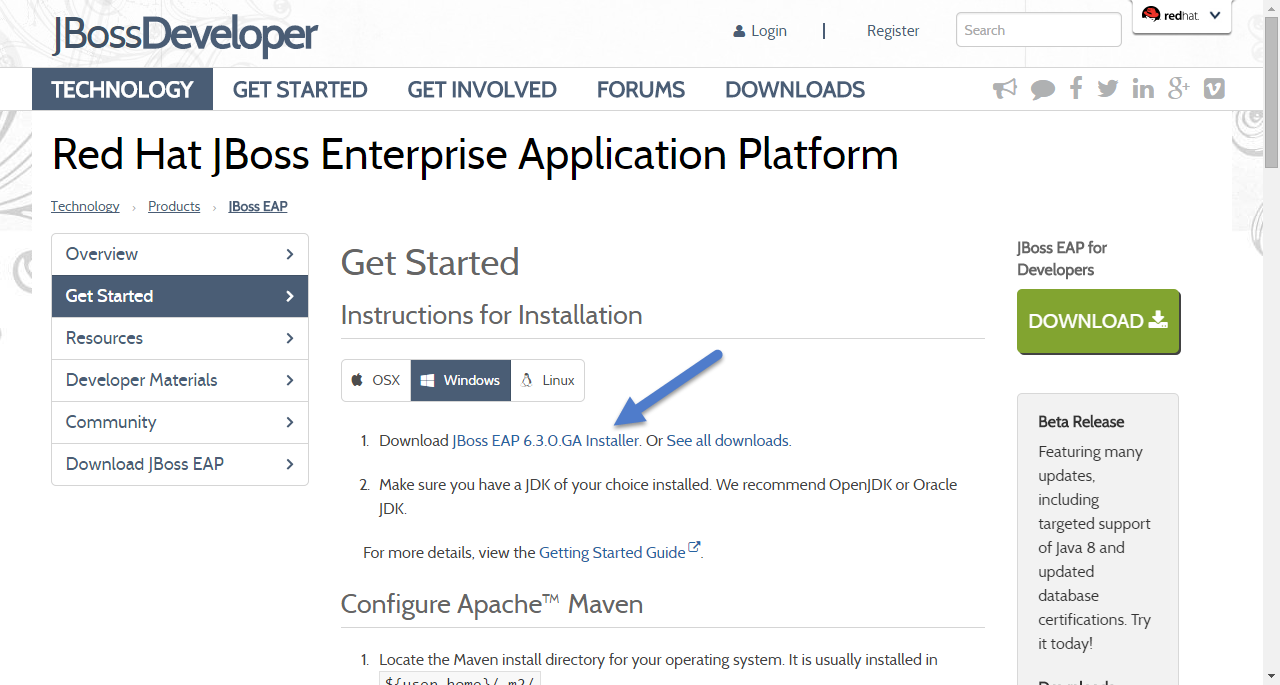The image size is (1280, 685).
Task: Open Download JBoss EAP sidebar item
Action: click(180, 464)
